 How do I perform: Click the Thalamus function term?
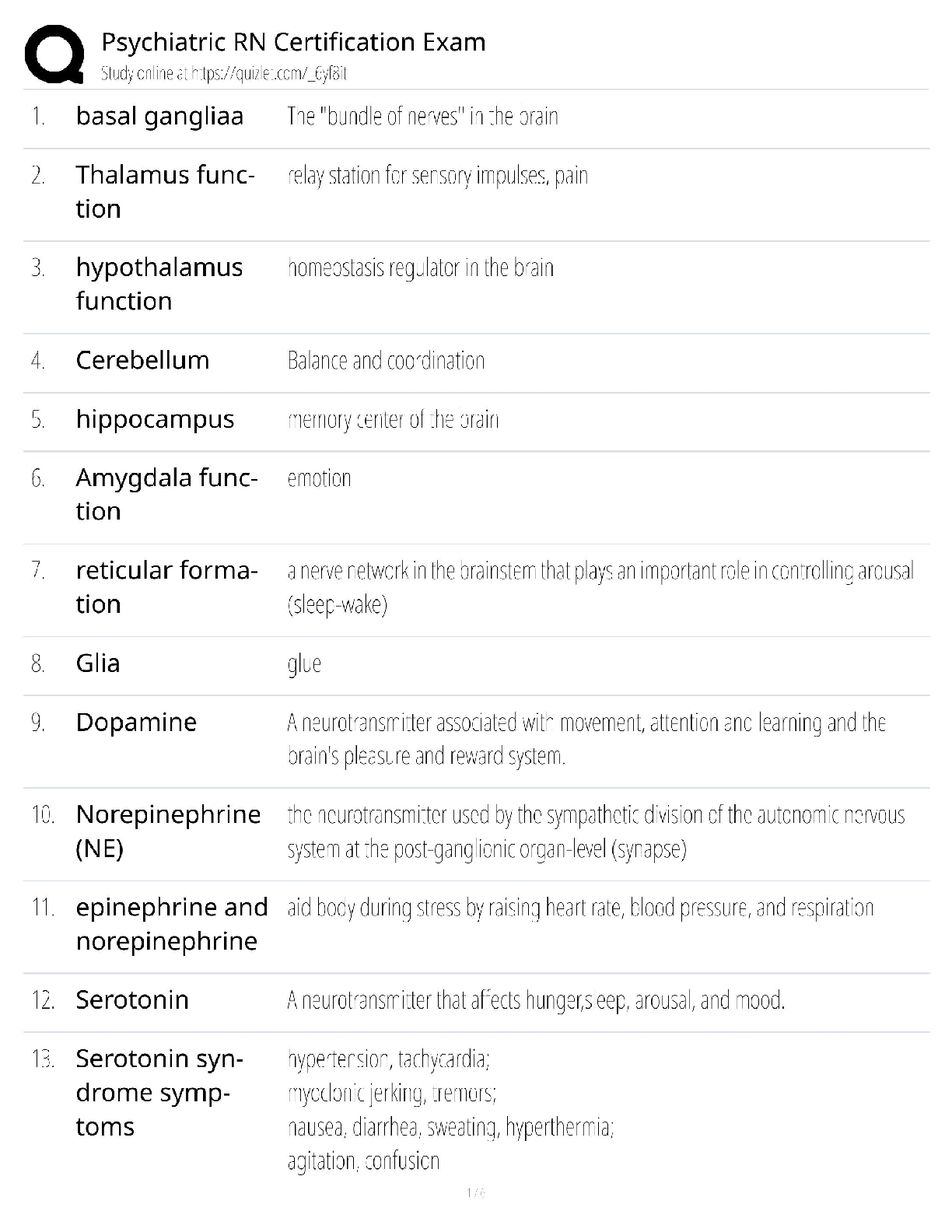pyautogui.click(x=165, y=191)
